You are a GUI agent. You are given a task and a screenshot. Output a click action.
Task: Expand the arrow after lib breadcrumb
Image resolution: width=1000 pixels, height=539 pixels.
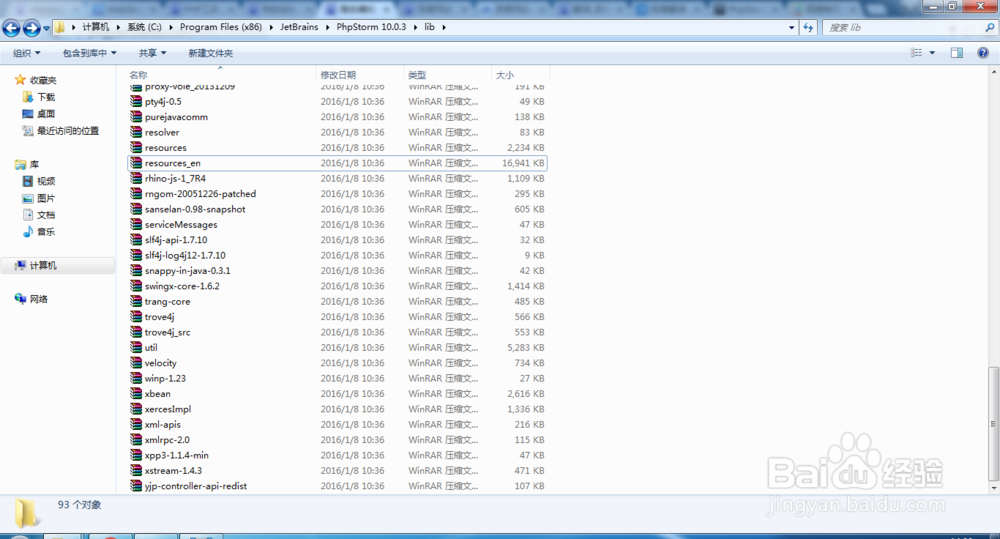[x=444, y=27]
